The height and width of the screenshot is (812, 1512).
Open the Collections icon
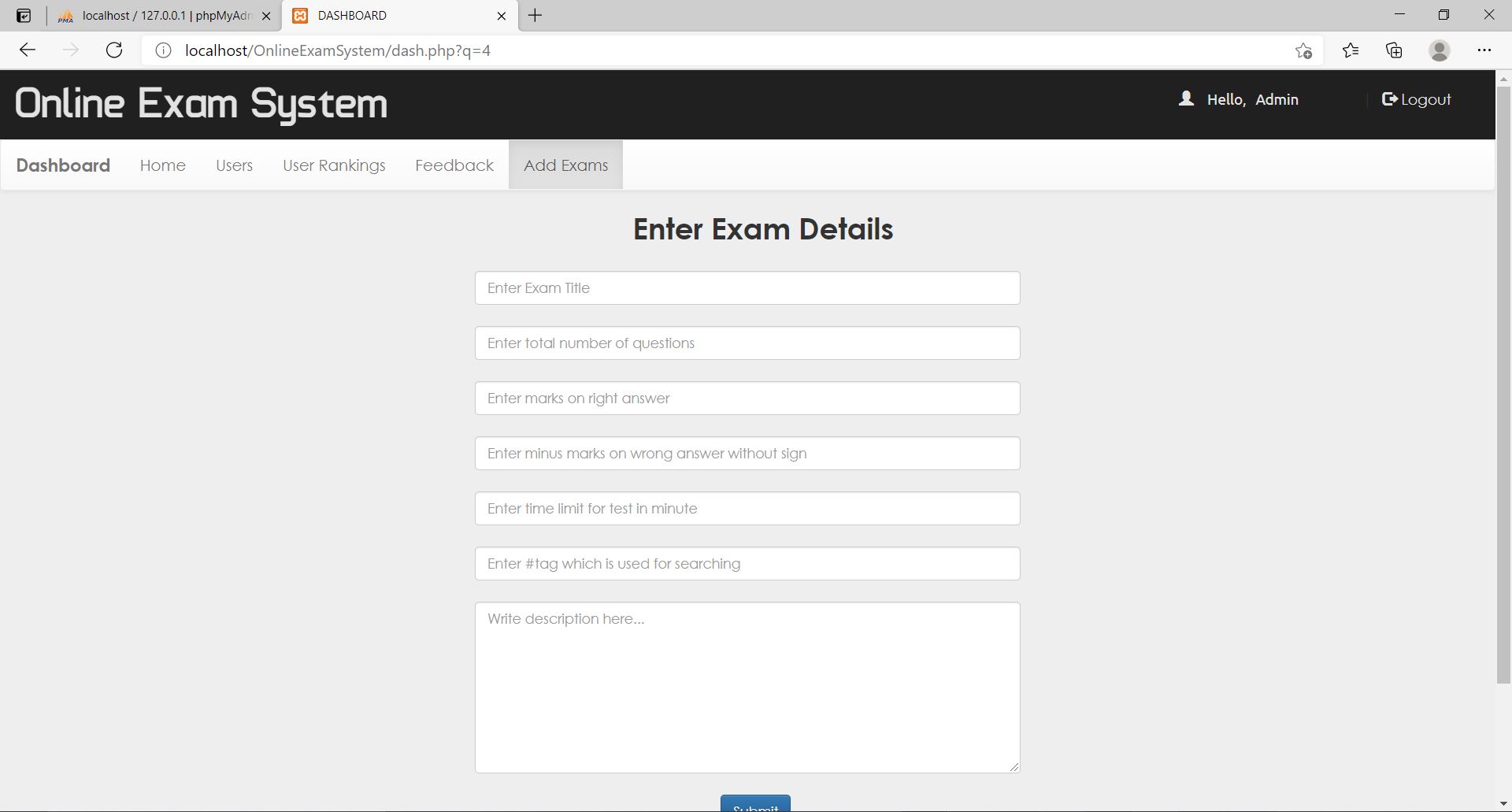[1394, 50]
